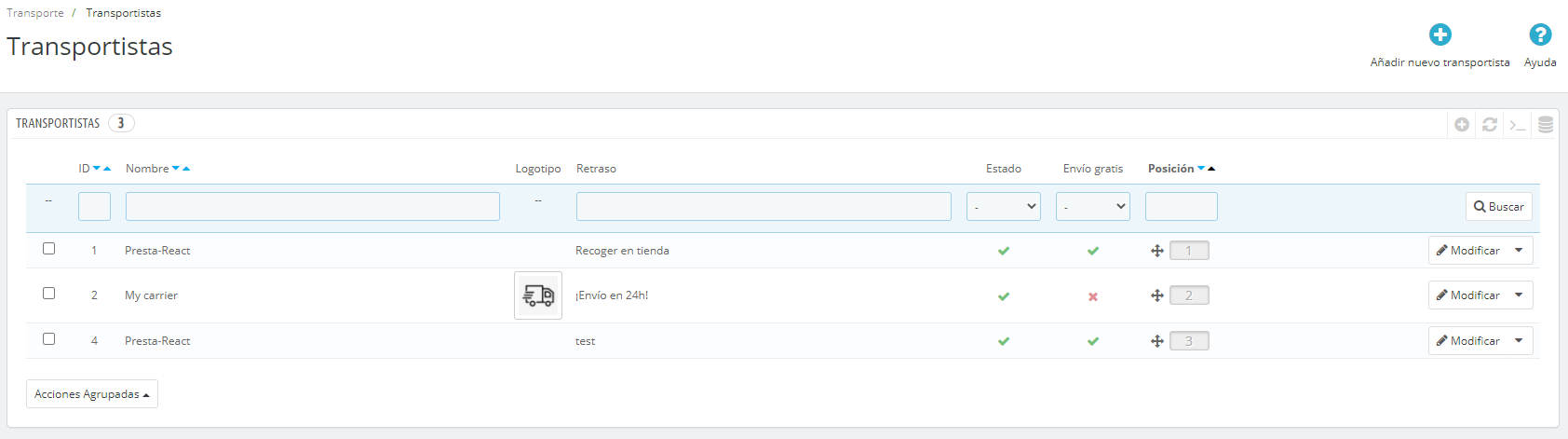Export to SQL Manager database icon
The image size is (1568, 439).
click(1546, 124)
